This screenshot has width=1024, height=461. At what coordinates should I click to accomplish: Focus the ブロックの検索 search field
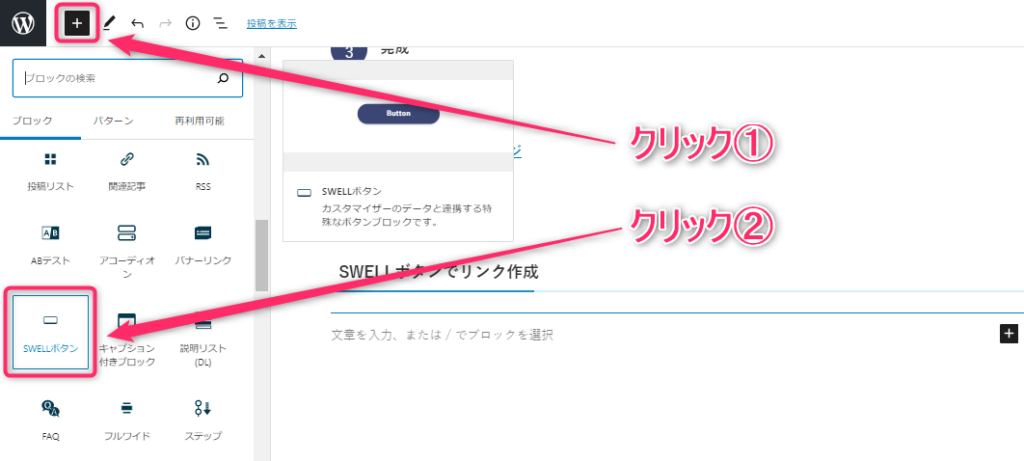[x=127, y=78]
